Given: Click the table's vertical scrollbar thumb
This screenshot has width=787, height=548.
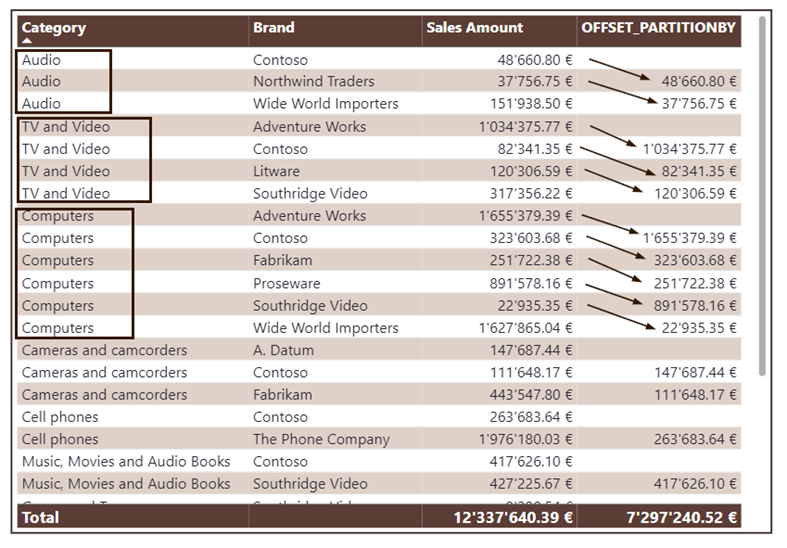Looking at the screenshot, I should [x=762, y=196].
